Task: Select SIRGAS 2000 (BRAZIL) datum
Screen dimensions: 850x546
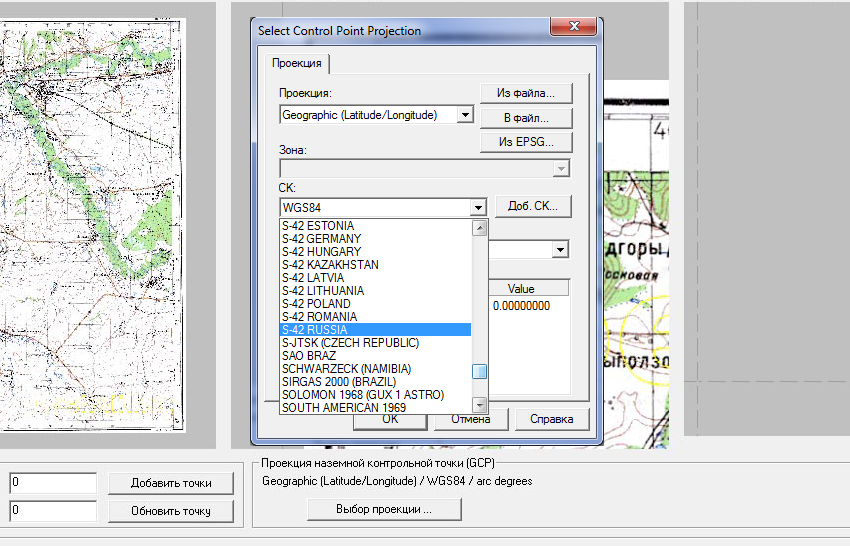Action: pos(375,381)
